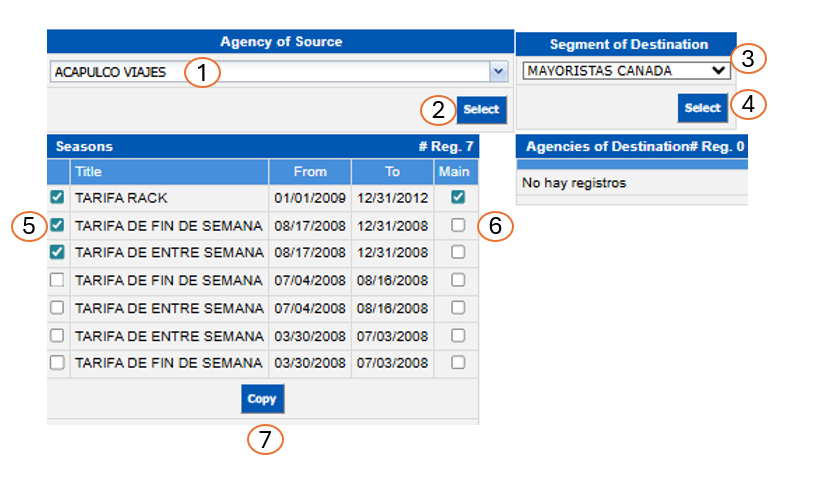Expand the Segment of Destination combo box
Viewport: 813px width, 478px height.
[626, 71]
